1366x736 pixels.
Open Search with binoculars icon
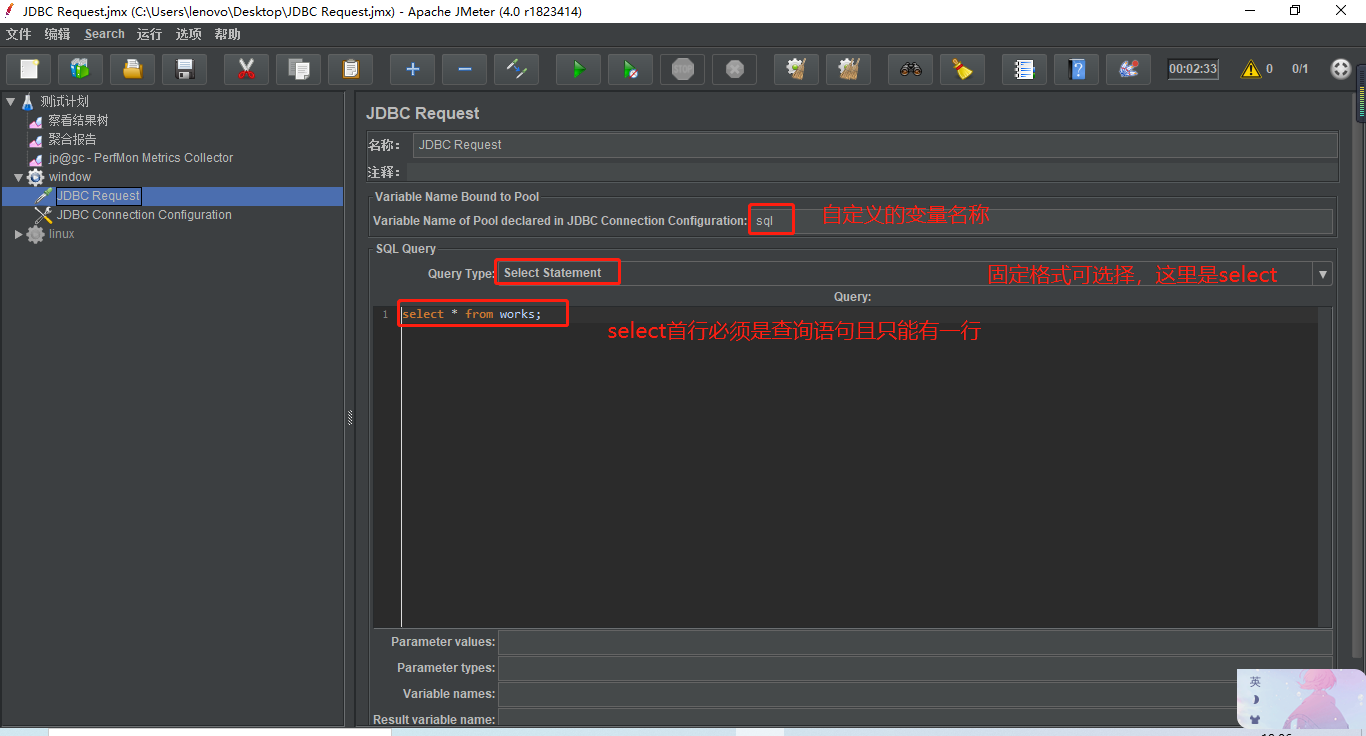pyautogui.click(x=910, y=69)
